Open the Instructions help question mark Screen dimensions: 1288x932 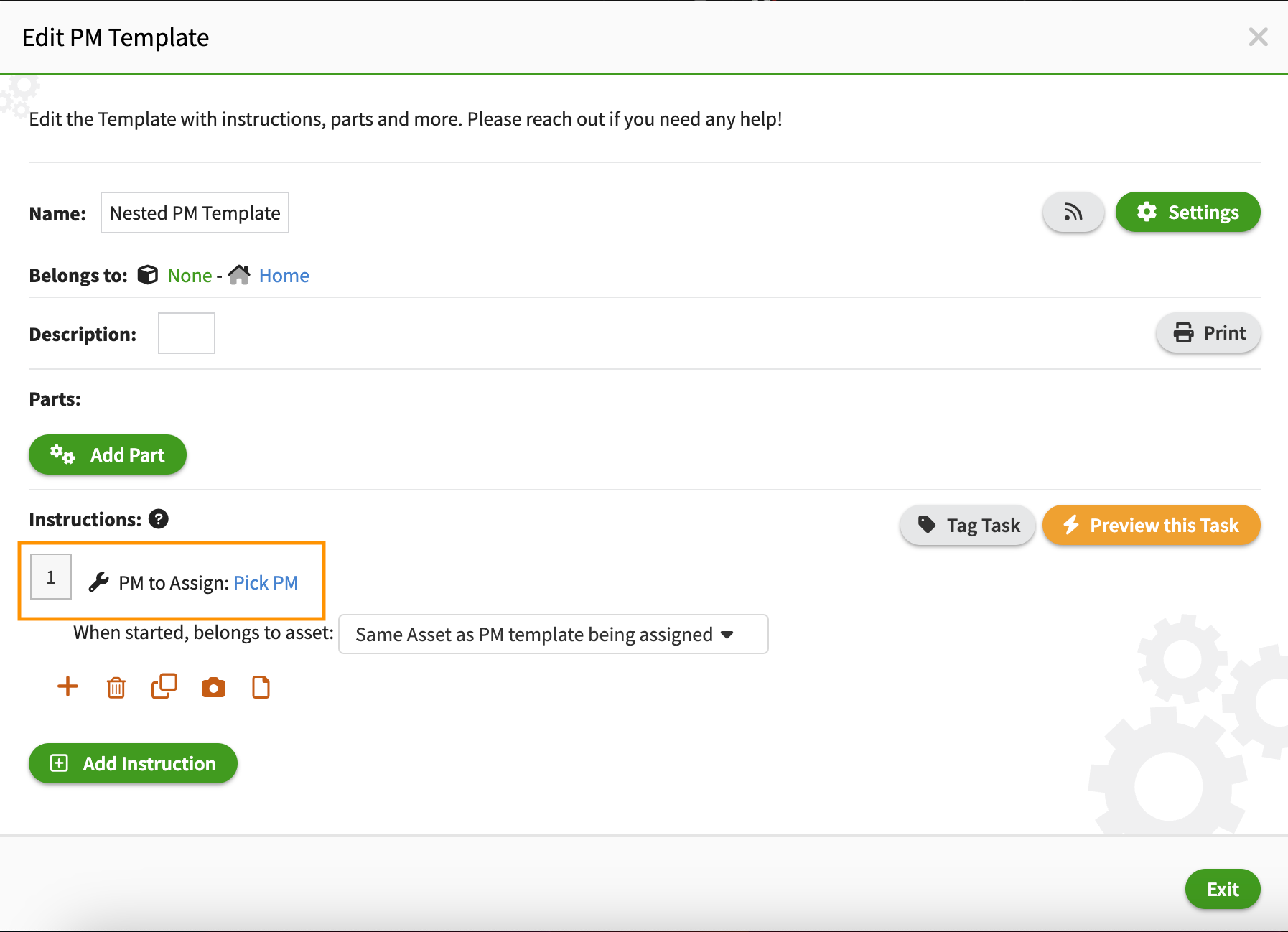click(x=159, y=518)
